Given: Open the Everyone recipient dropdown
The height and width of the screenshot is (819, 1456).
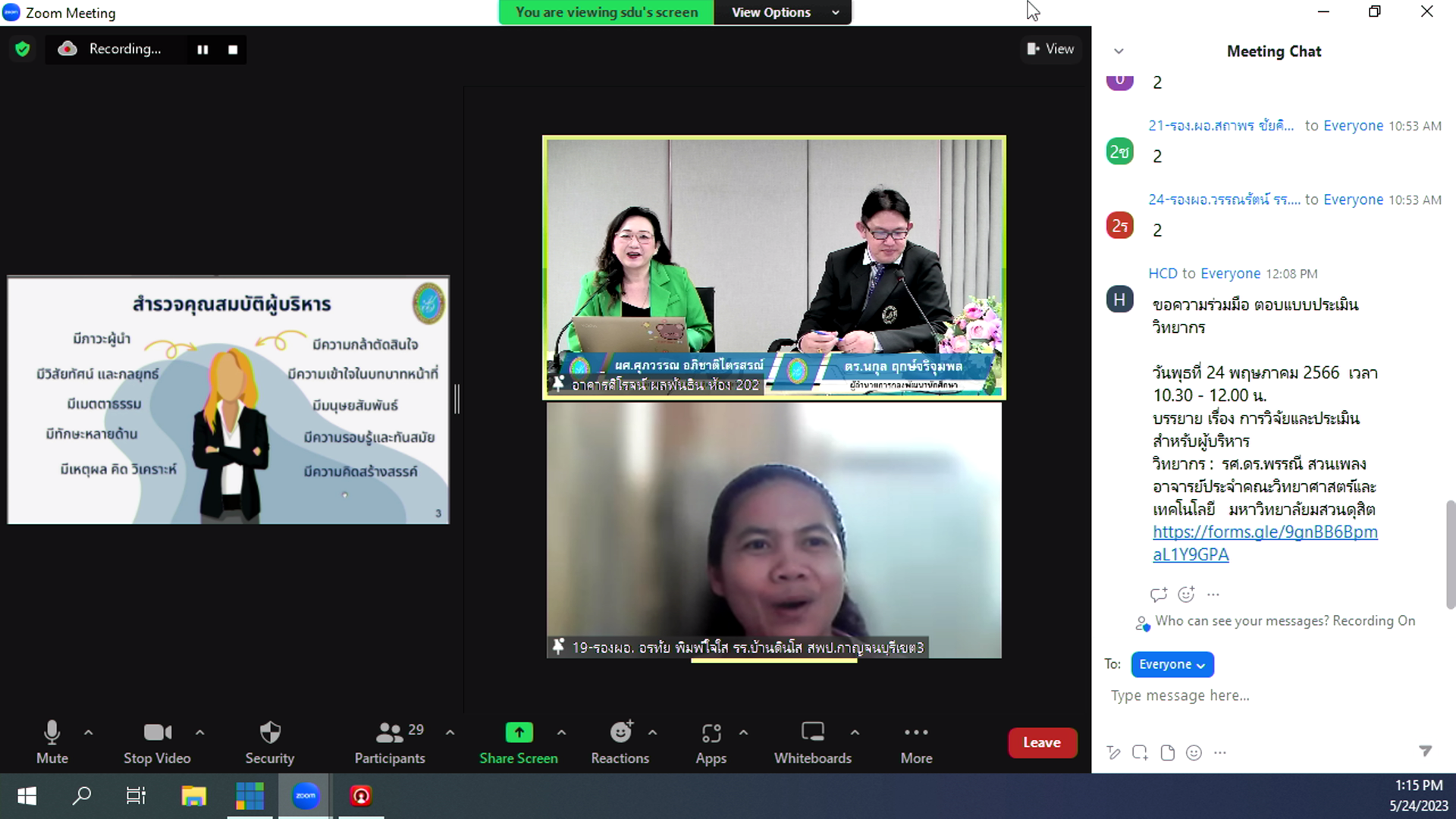Looking at the screenshot, I should tap(1172, 664).
